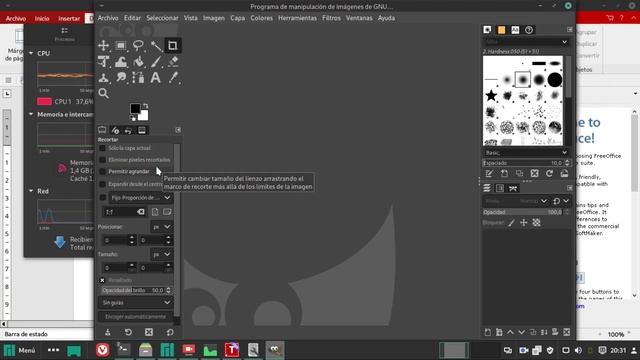Save tool preset icon at toolbox bottom
Viewport: 640px width, 360px height.
[x=108, y=332]
